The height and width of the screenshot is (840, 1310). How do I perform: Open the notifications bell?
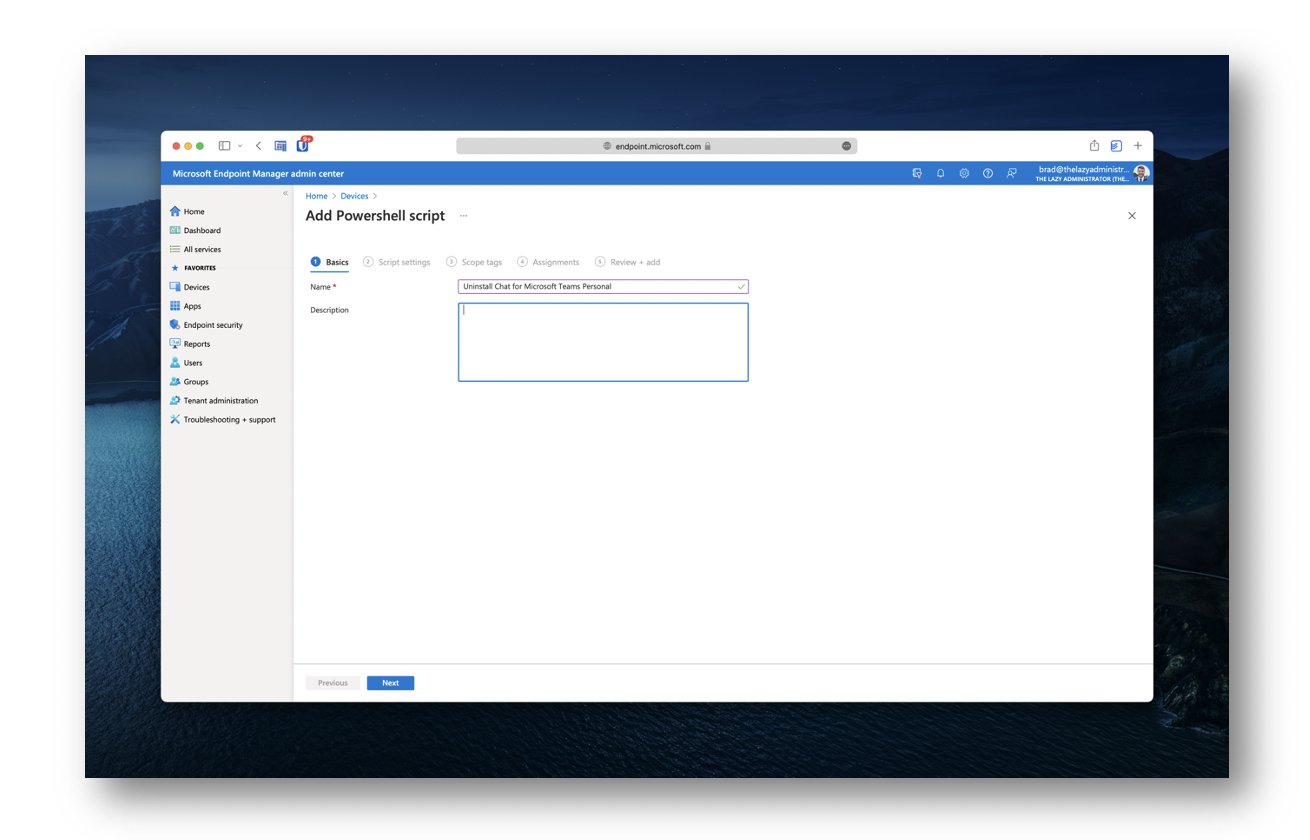[x=941, y=173]
